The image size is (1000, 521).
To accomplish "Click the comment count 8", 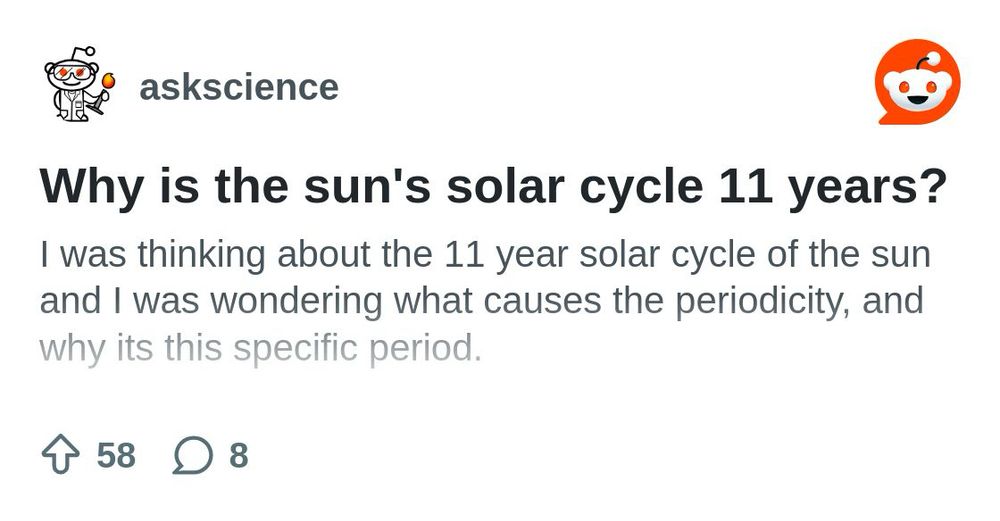I will 238,456.
